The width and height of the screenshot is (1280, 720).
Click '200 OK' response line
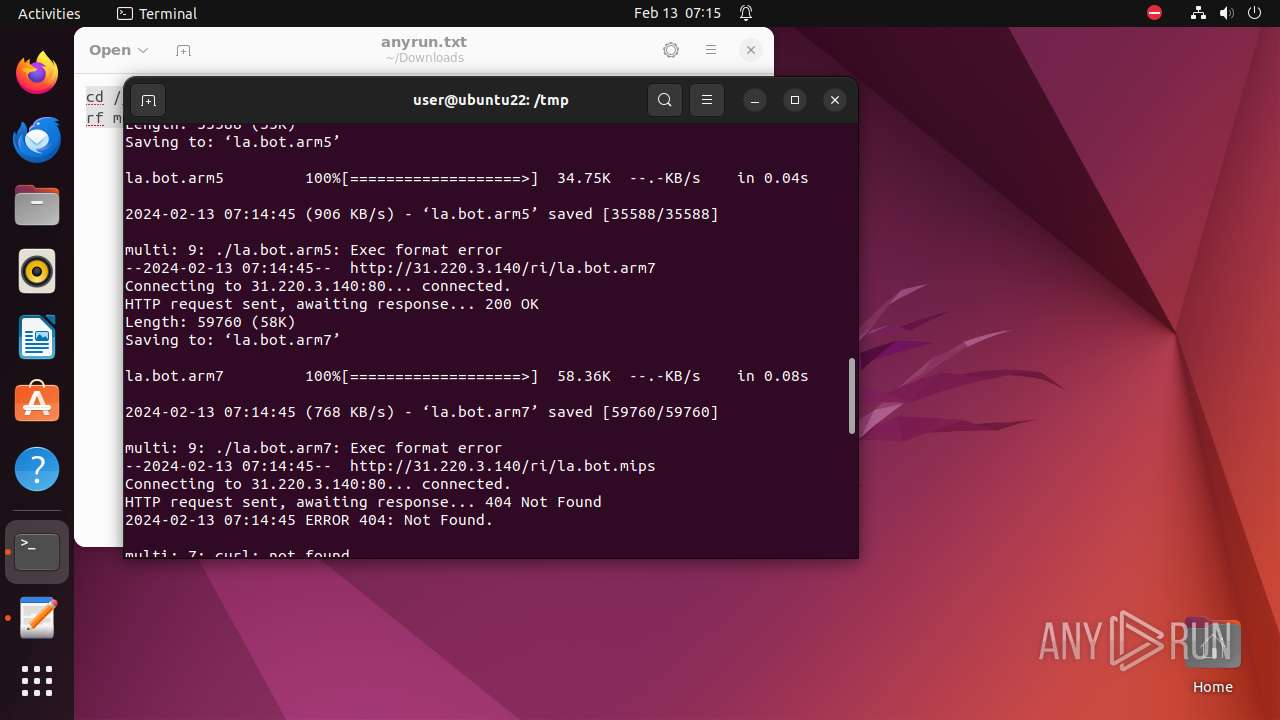point(332,304)
